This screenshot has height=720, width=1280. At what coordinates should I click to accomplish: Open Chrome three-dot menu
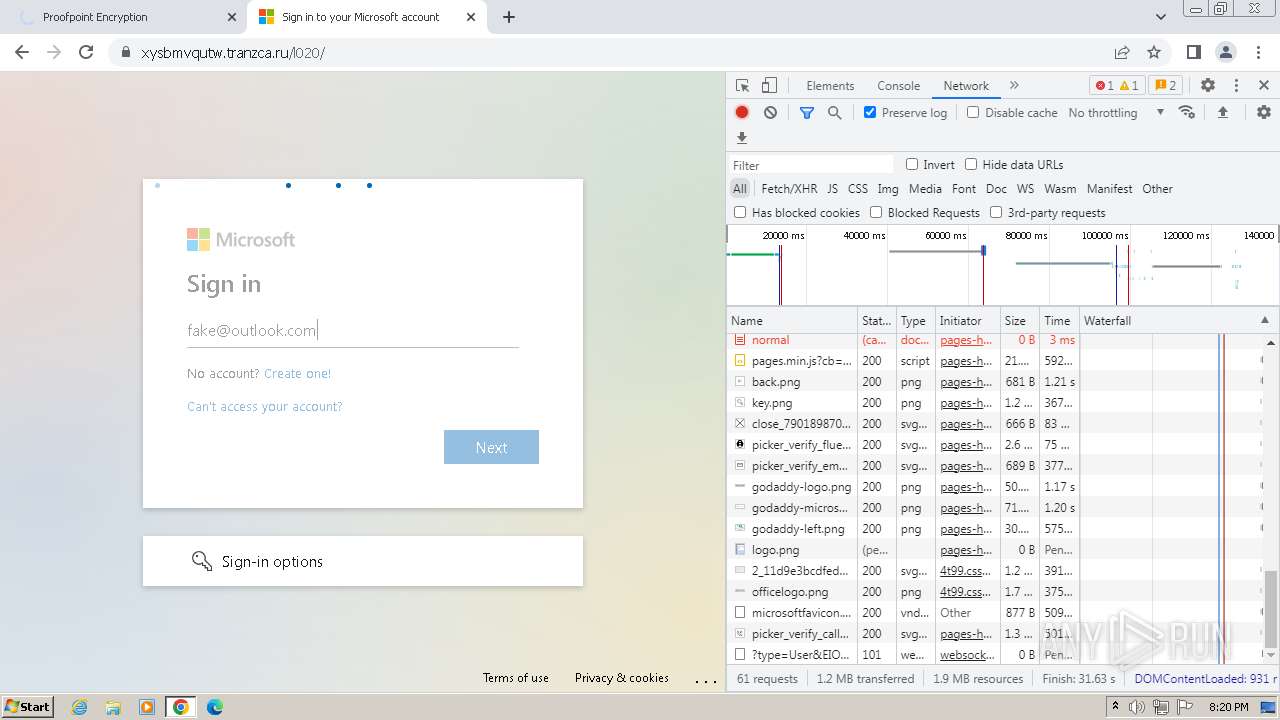[1258, 52]
